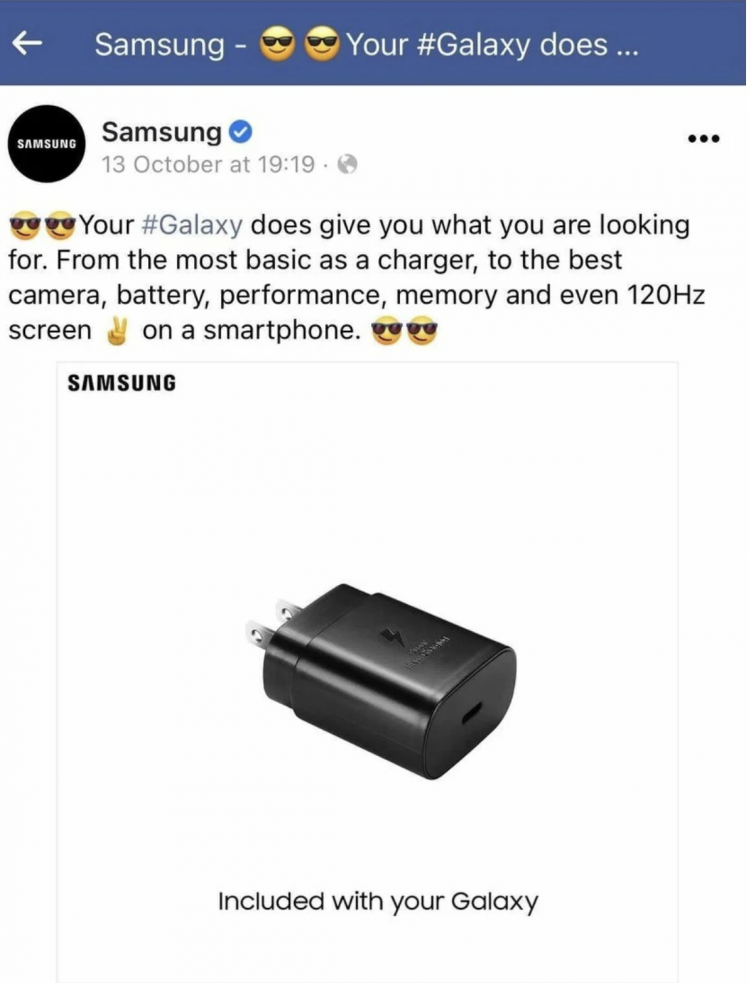This screenshot has height=983, width=750.
Task: Open the black charger product image
Action: tap(380, 682)
